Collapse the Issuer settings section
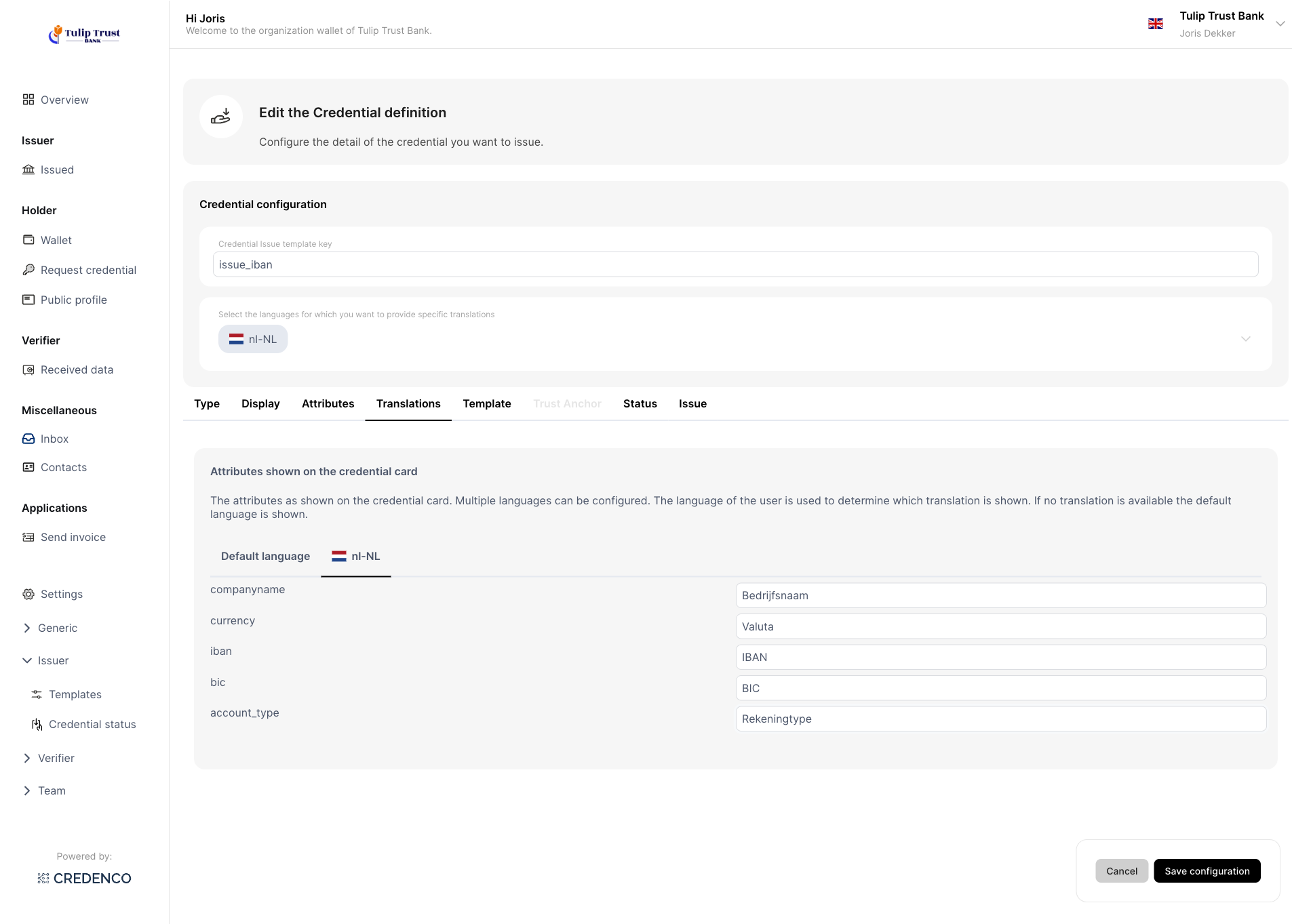Screen dimensions: 1292x924 pyautogui.click(x=27, y=660)
